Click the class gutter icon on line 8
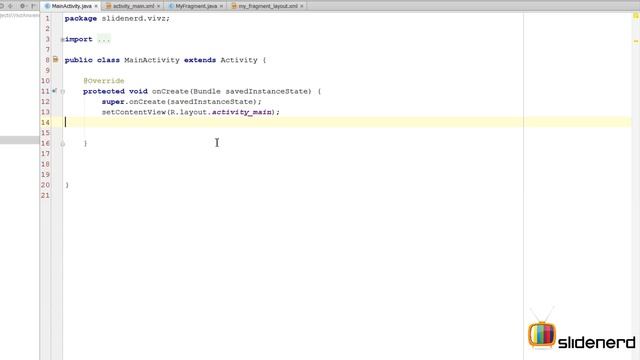This screenshot has width=640, height=360. click(x=56, y=60)
